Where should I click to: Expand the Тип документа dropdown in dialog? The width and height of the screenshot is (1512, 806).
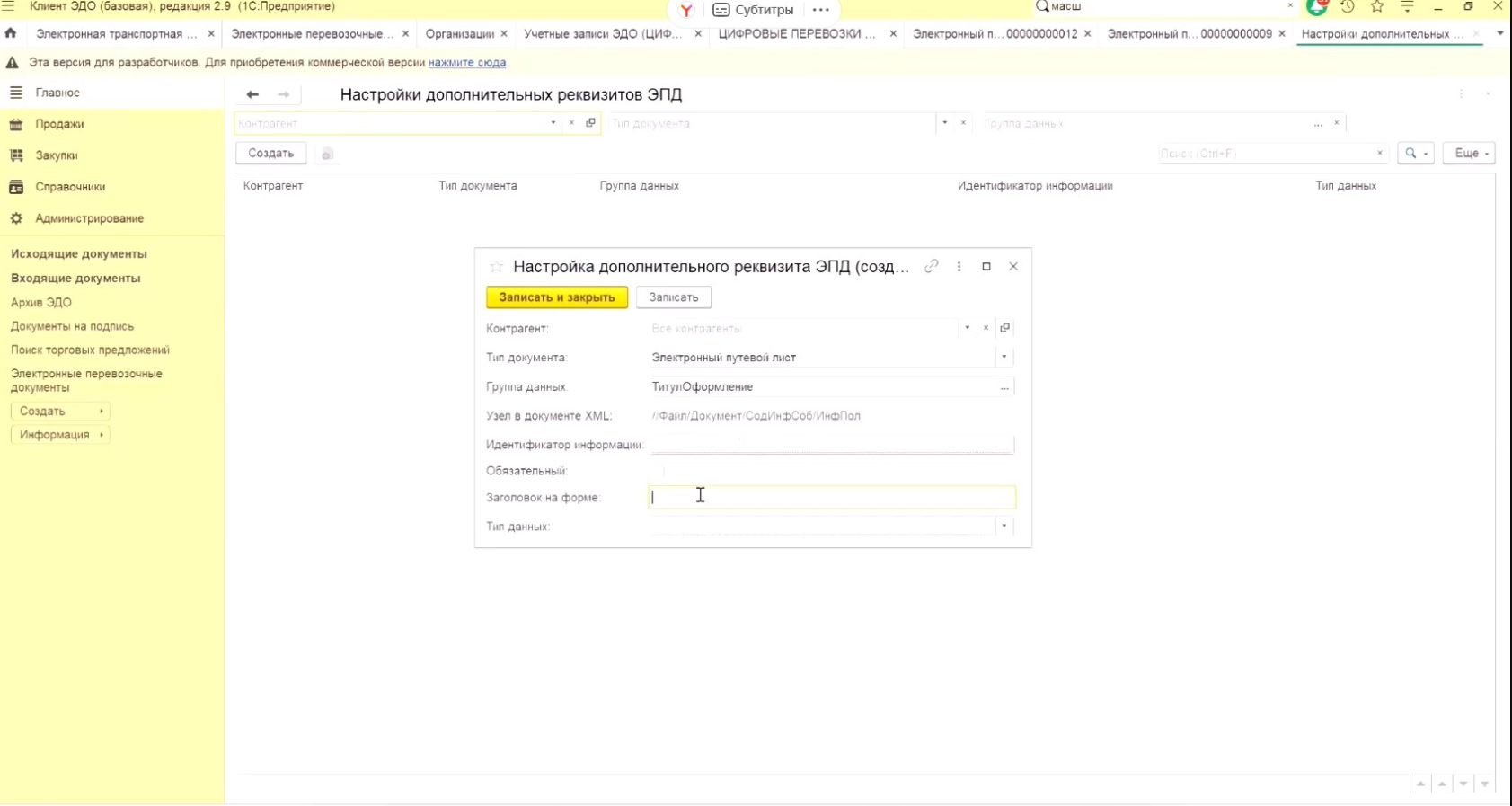tap(1004, 358)
